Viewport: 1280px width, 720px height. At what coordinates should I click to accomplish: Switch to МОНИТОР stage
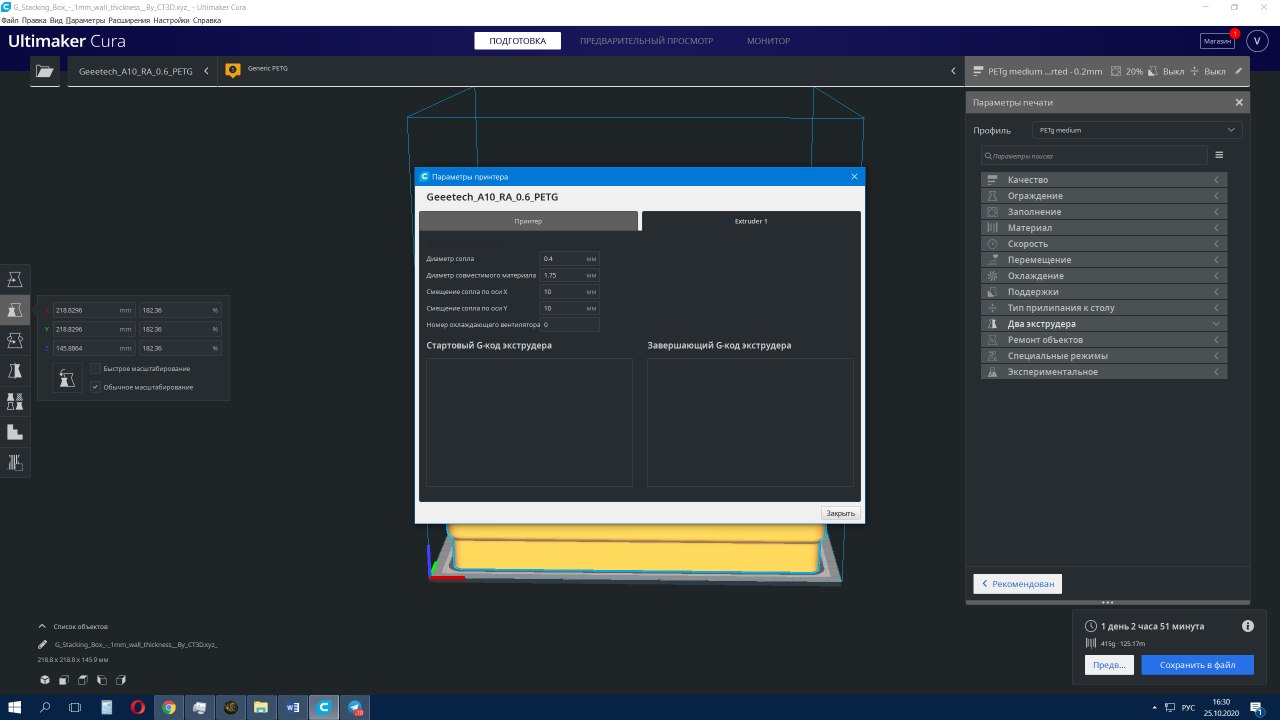768,41
